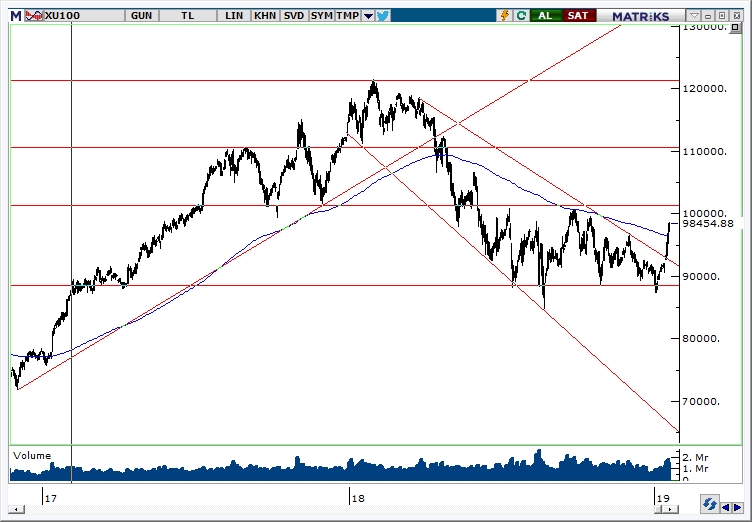Click the blue left arrow navigation button

[x=726, y=507]
